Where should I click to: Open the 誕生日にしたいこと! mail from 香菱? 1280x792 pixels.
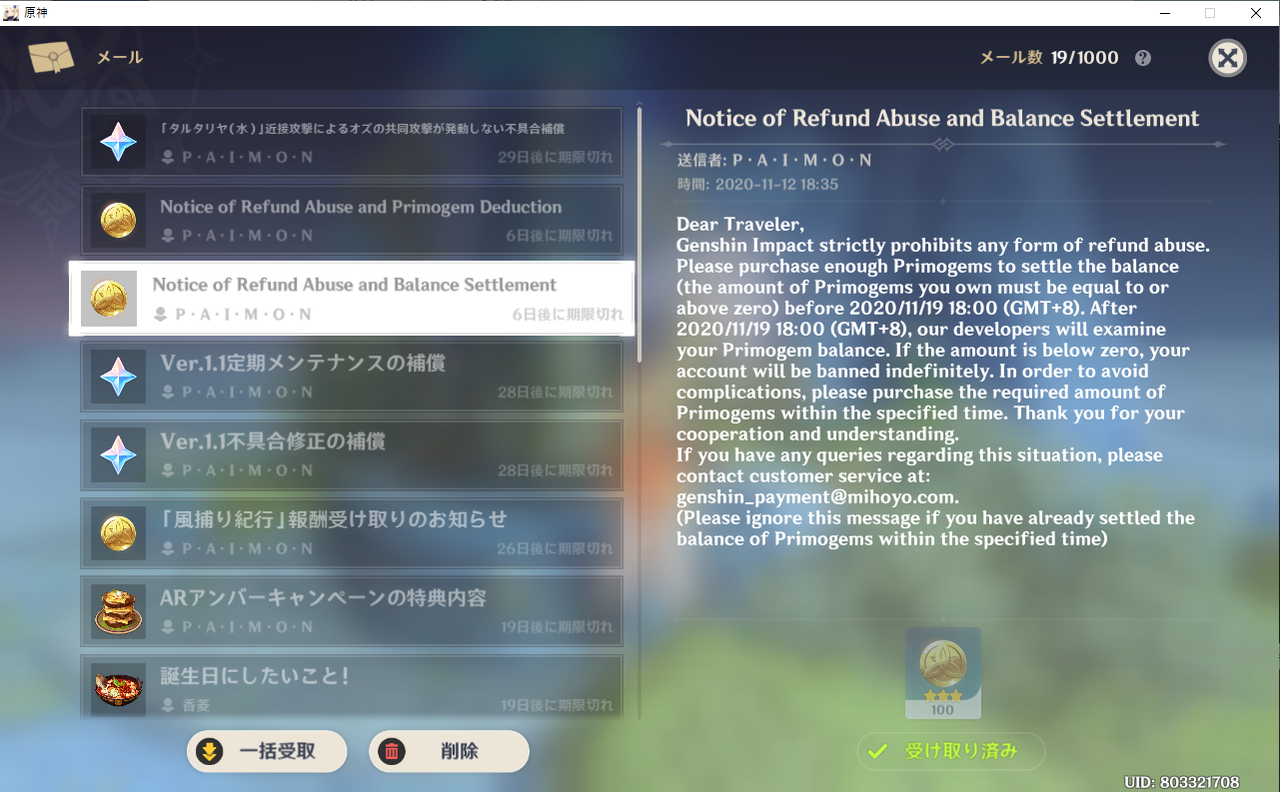[352, 687]
